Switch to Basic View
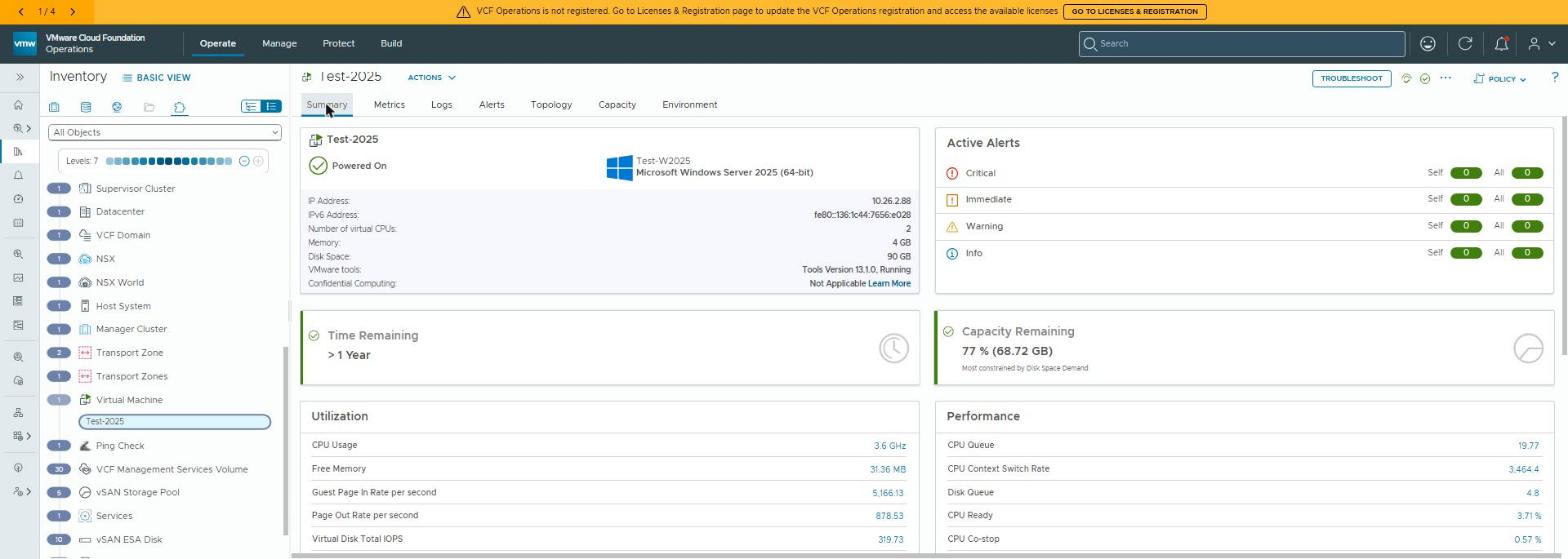1568x559 pixels. click(156, 78)
